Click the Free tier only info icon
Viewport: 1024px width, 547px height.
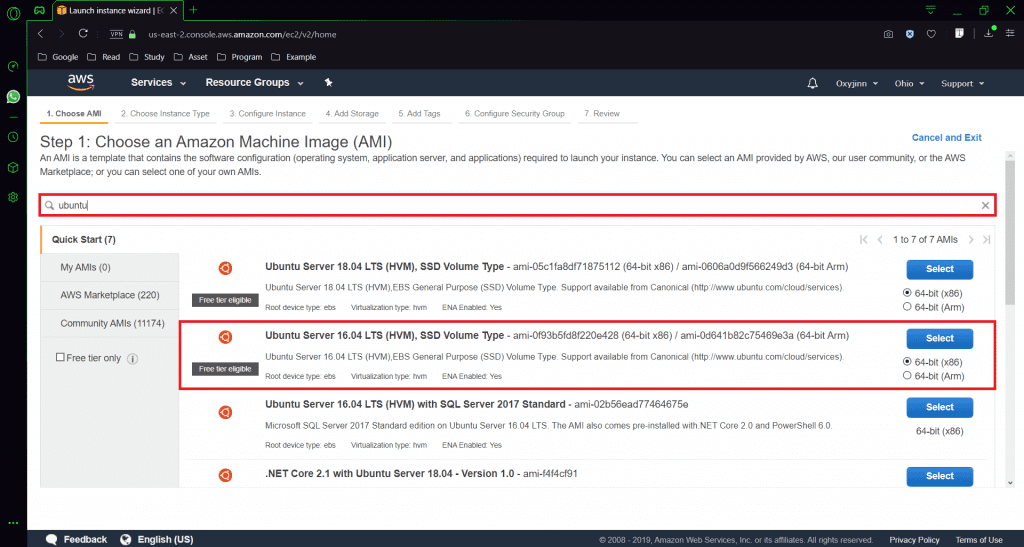(133, 358)
